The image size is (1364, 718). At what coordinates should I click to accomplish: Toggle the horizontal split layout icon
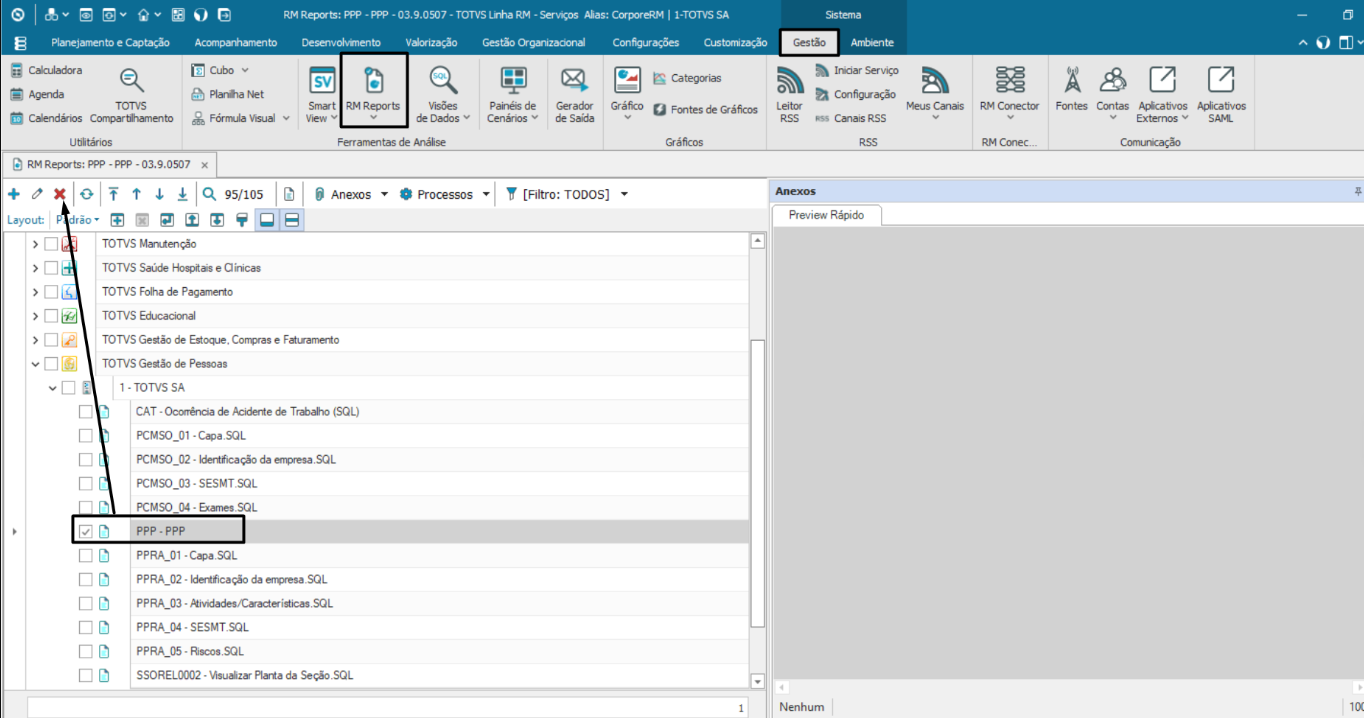click(292, 220)
